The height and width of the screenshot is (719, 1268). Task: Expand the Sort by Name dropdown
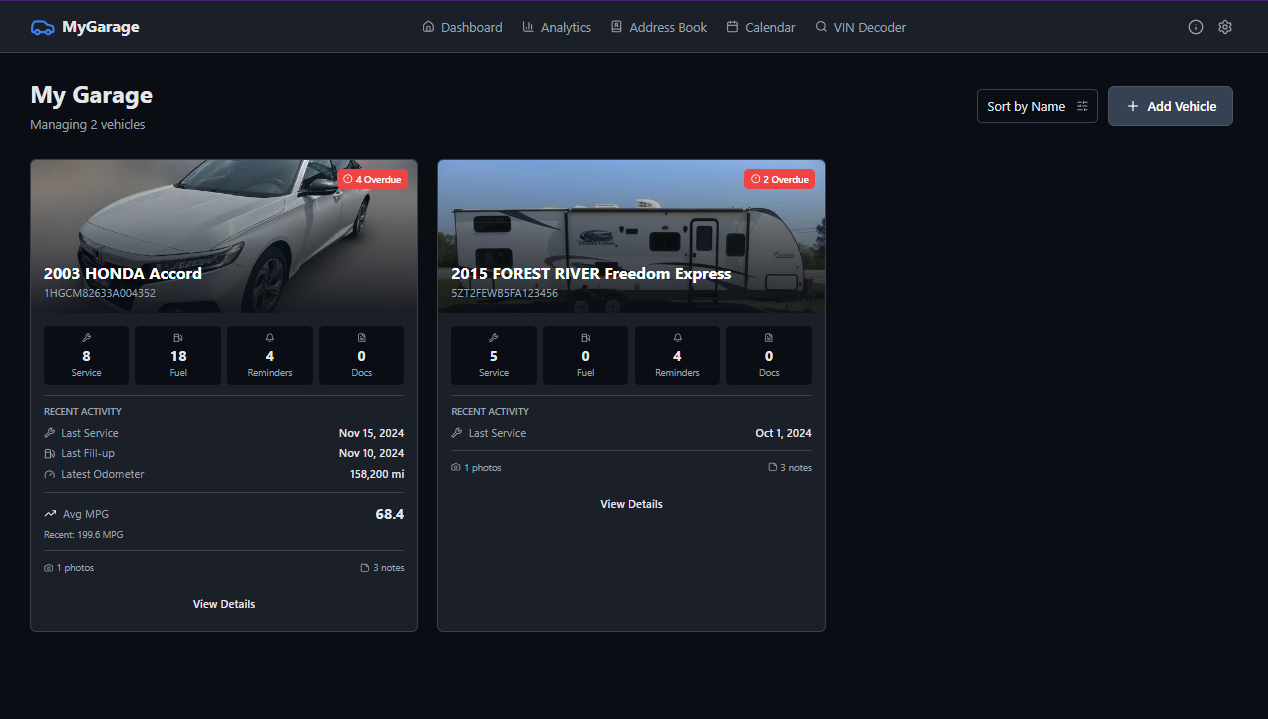coord(1037,106)
